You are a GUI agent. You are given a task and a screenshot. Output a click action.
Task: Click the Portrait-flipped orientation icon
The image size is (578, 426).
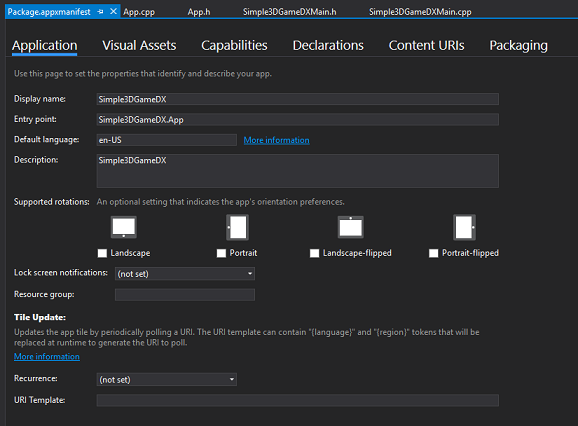(x=464, y=227)
